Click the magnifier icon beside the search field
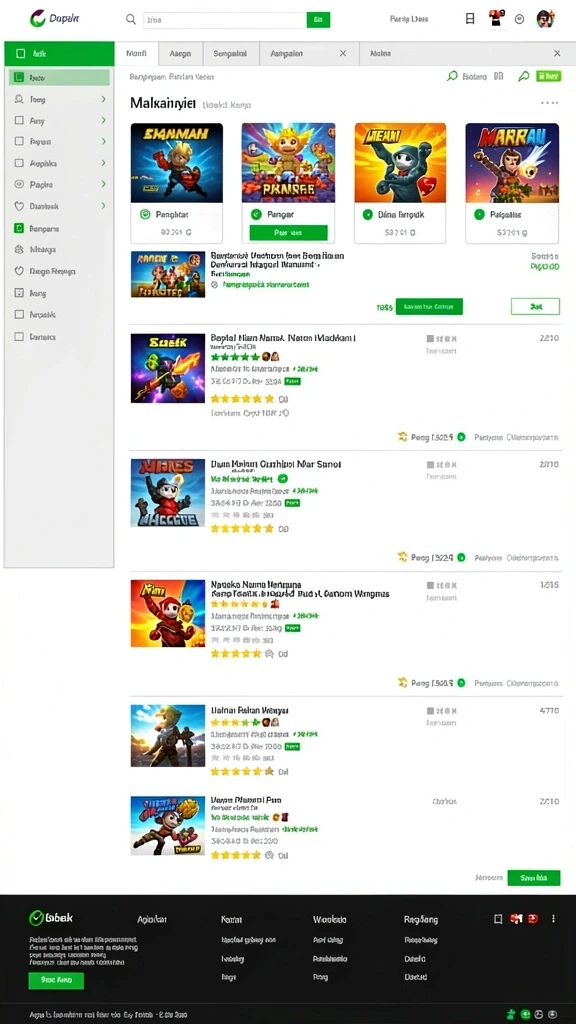 (x=131, y=20)
